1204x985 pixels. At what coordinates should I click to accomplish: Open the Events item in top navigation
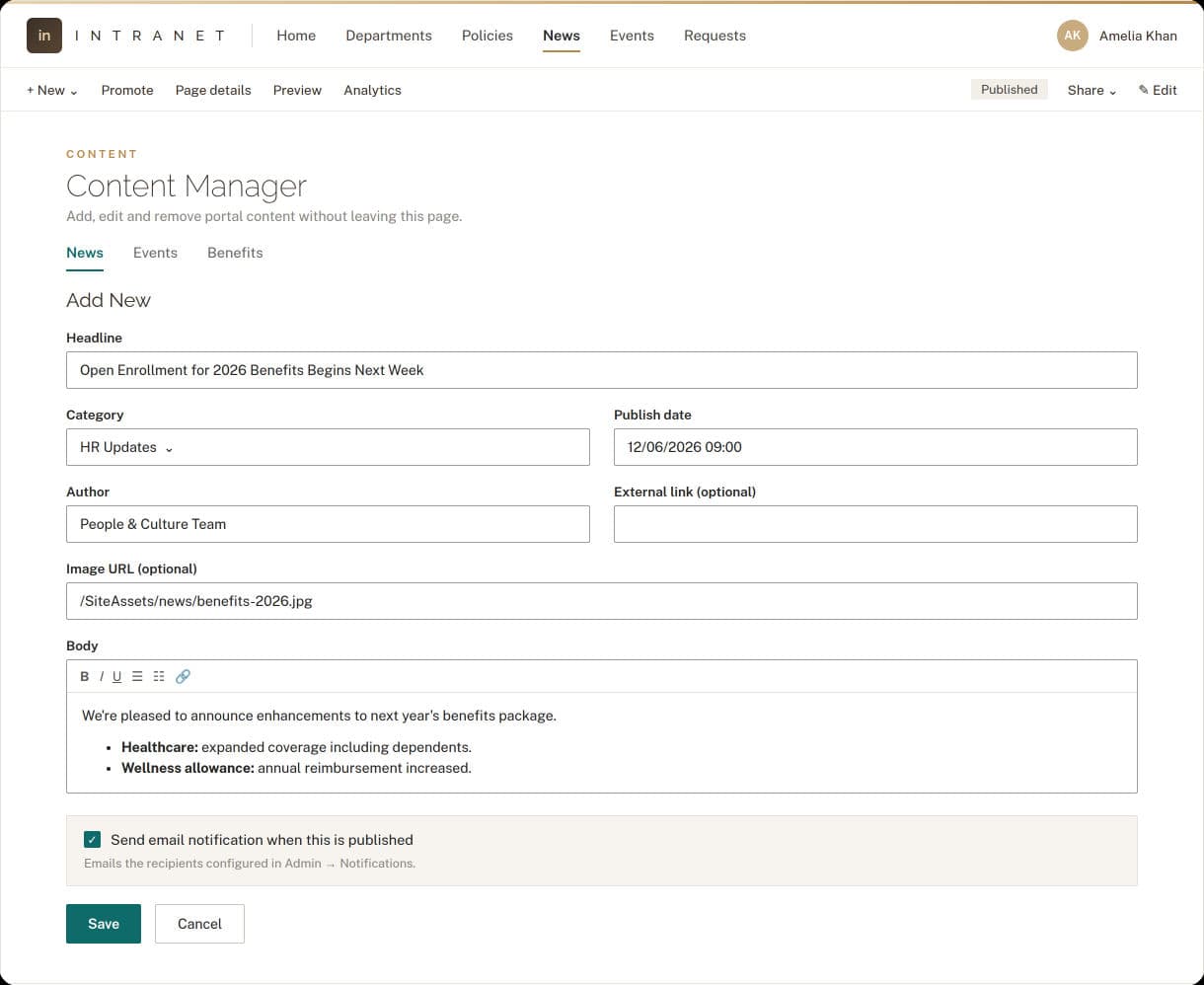[x=632, y=36]
